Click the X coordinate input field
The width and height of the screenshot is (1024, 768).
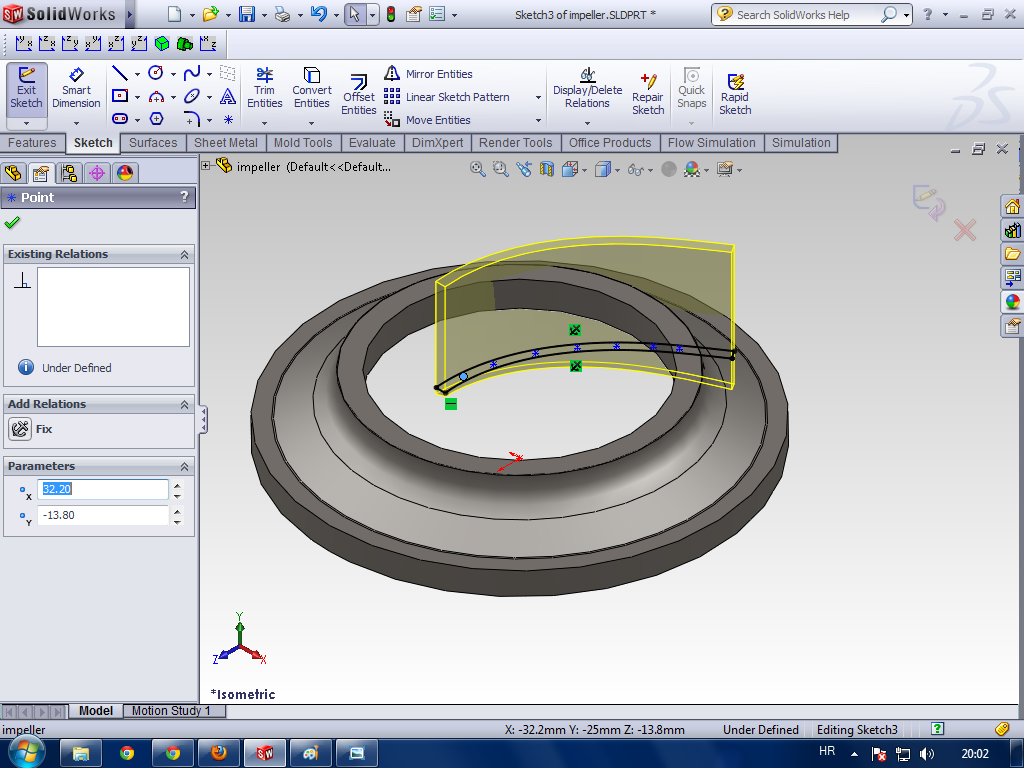pos(102,489)
